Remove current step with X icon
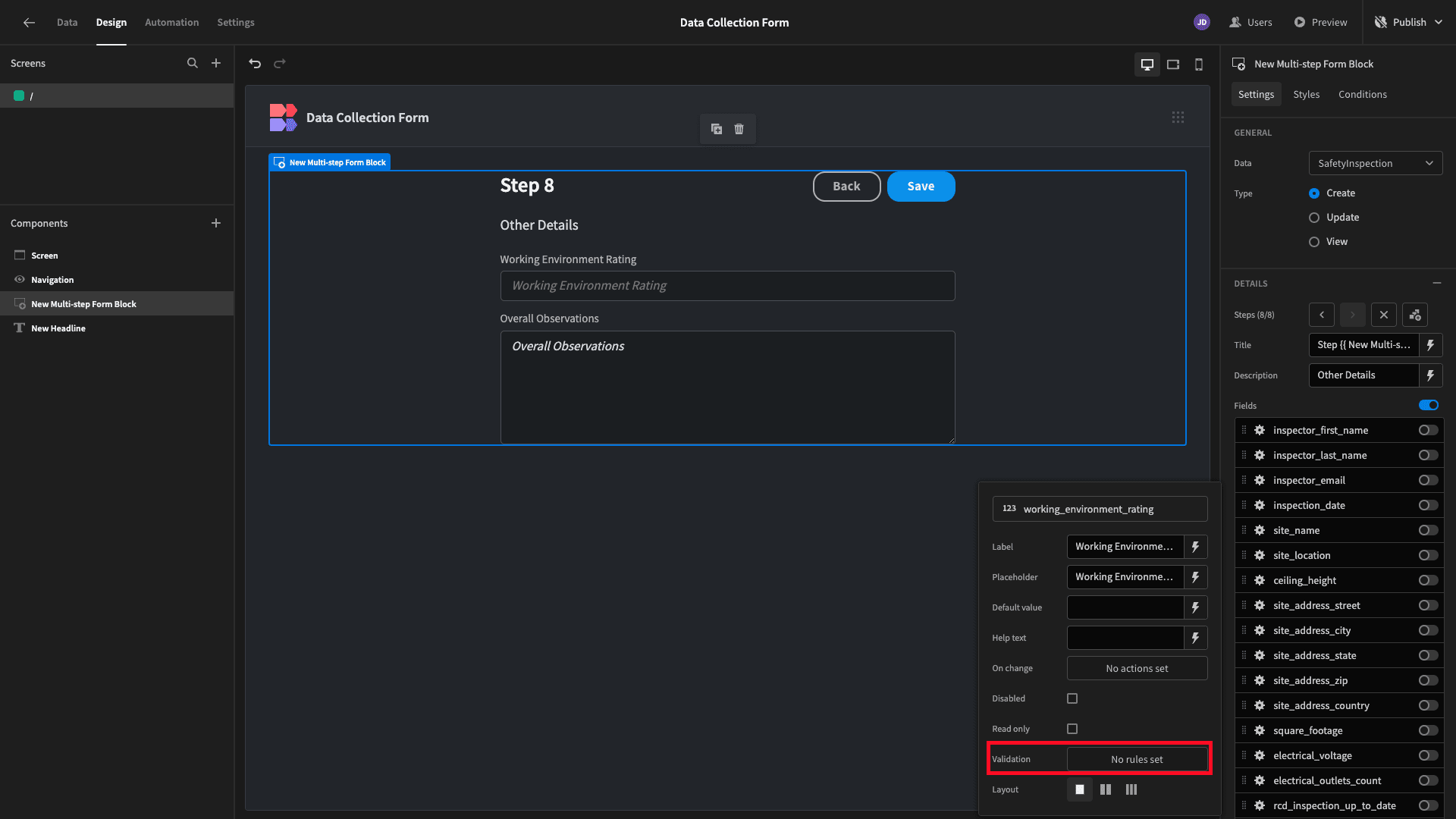The width and height of the screenshot is (1456, 819). click(1383, 315)
